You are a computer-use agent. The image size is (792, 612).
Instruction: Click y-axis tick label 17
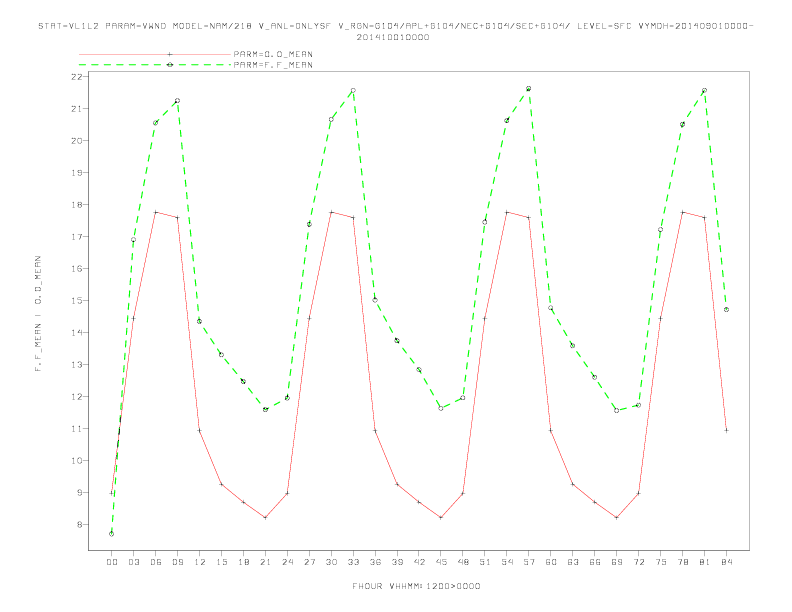(77, 237)
